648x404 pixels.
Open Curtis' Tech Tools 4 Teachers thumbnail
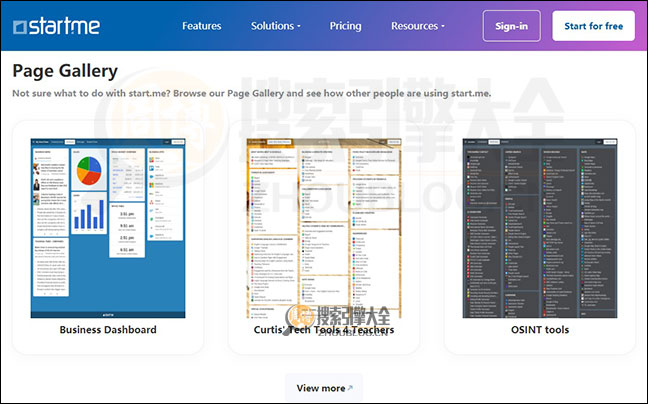[323, 228]
